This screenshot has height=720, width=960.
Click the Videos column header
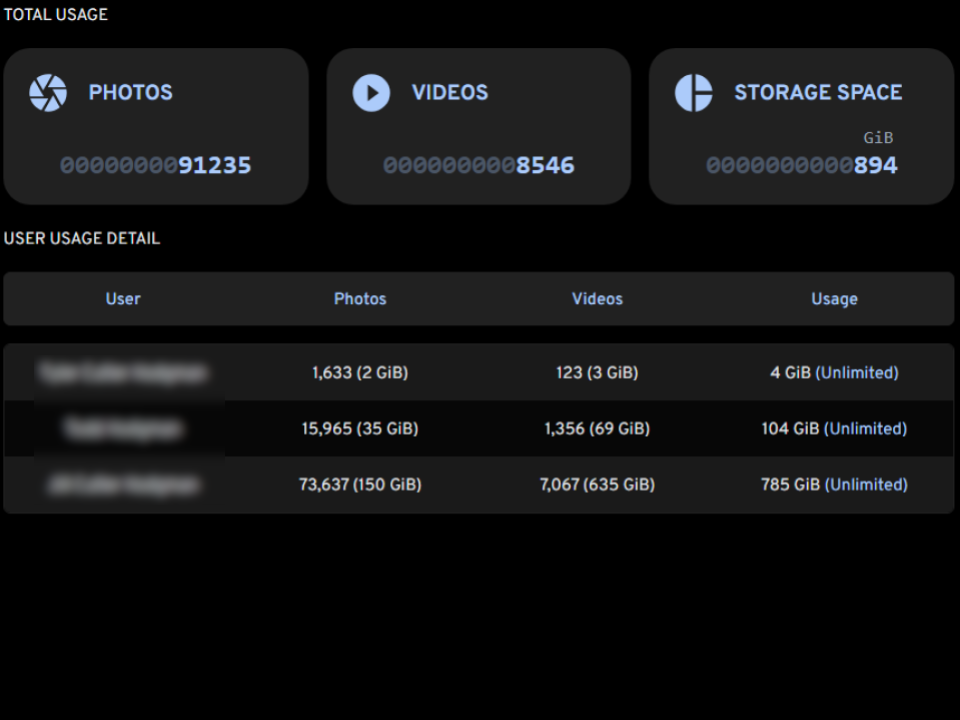(x=597, y=299)
